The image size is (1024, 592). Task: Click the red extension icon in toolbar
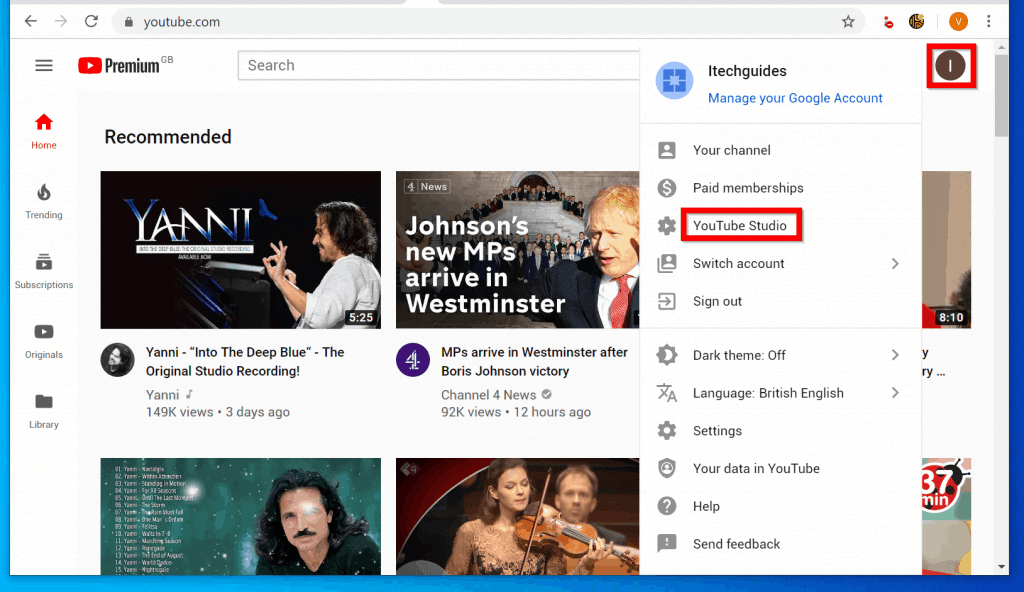[x=888, y=22]
